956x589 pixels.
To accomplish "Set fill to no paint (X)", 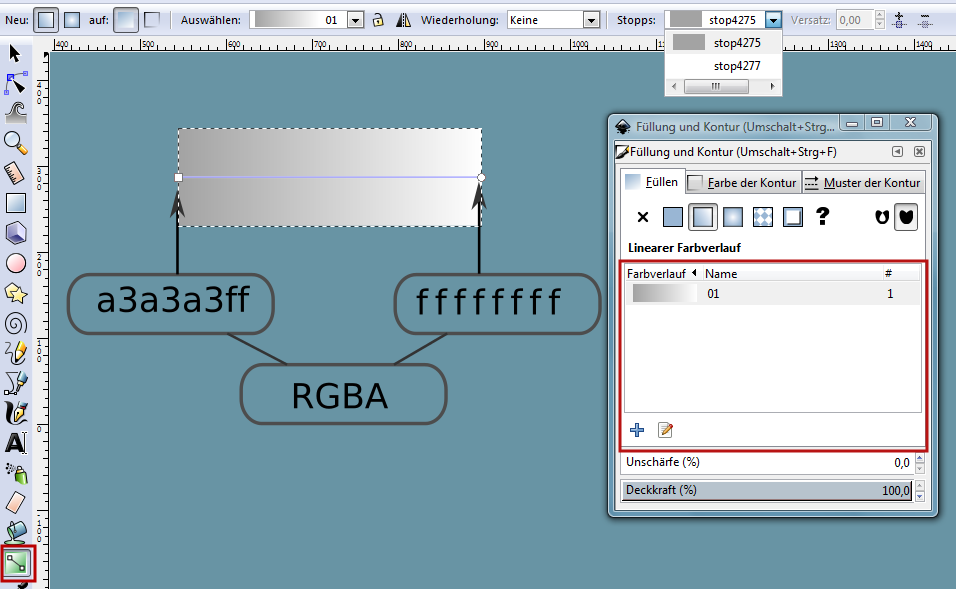I will pyautogui.click(x=643, y=217).
